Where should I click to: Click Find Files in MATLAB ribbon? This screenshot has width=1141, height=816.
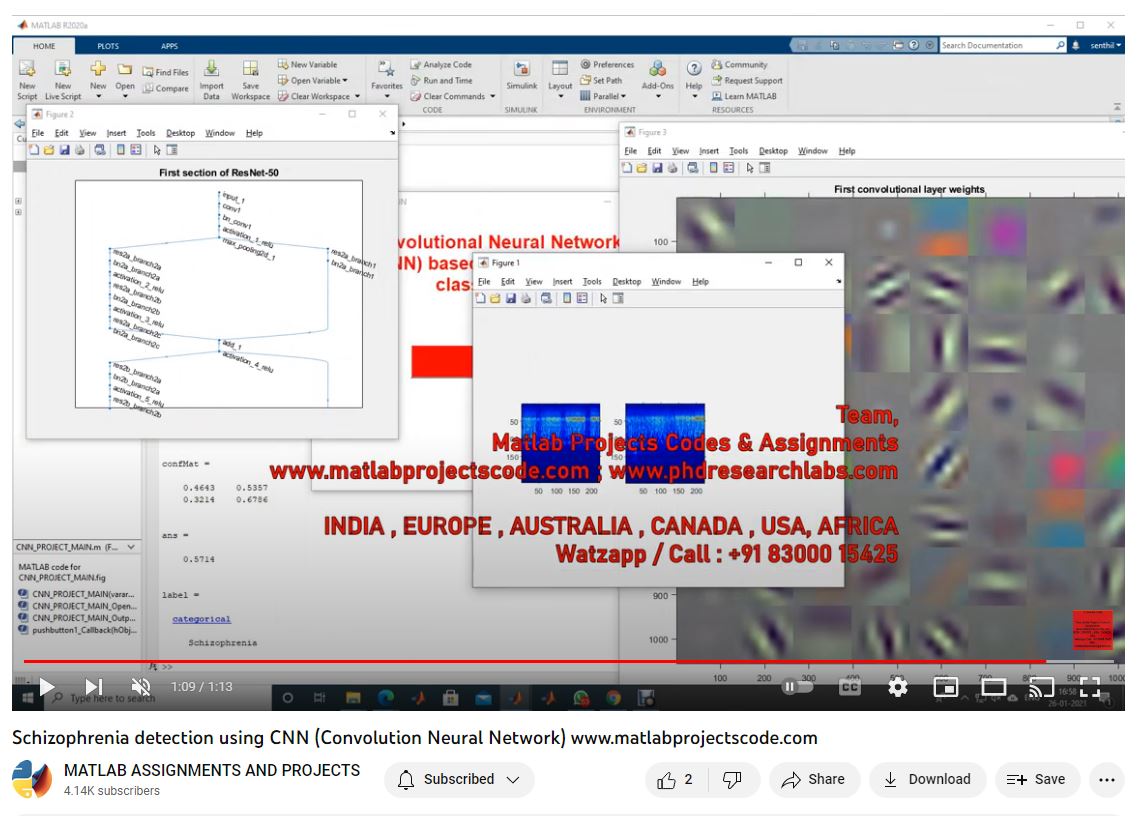coord(166,72)
